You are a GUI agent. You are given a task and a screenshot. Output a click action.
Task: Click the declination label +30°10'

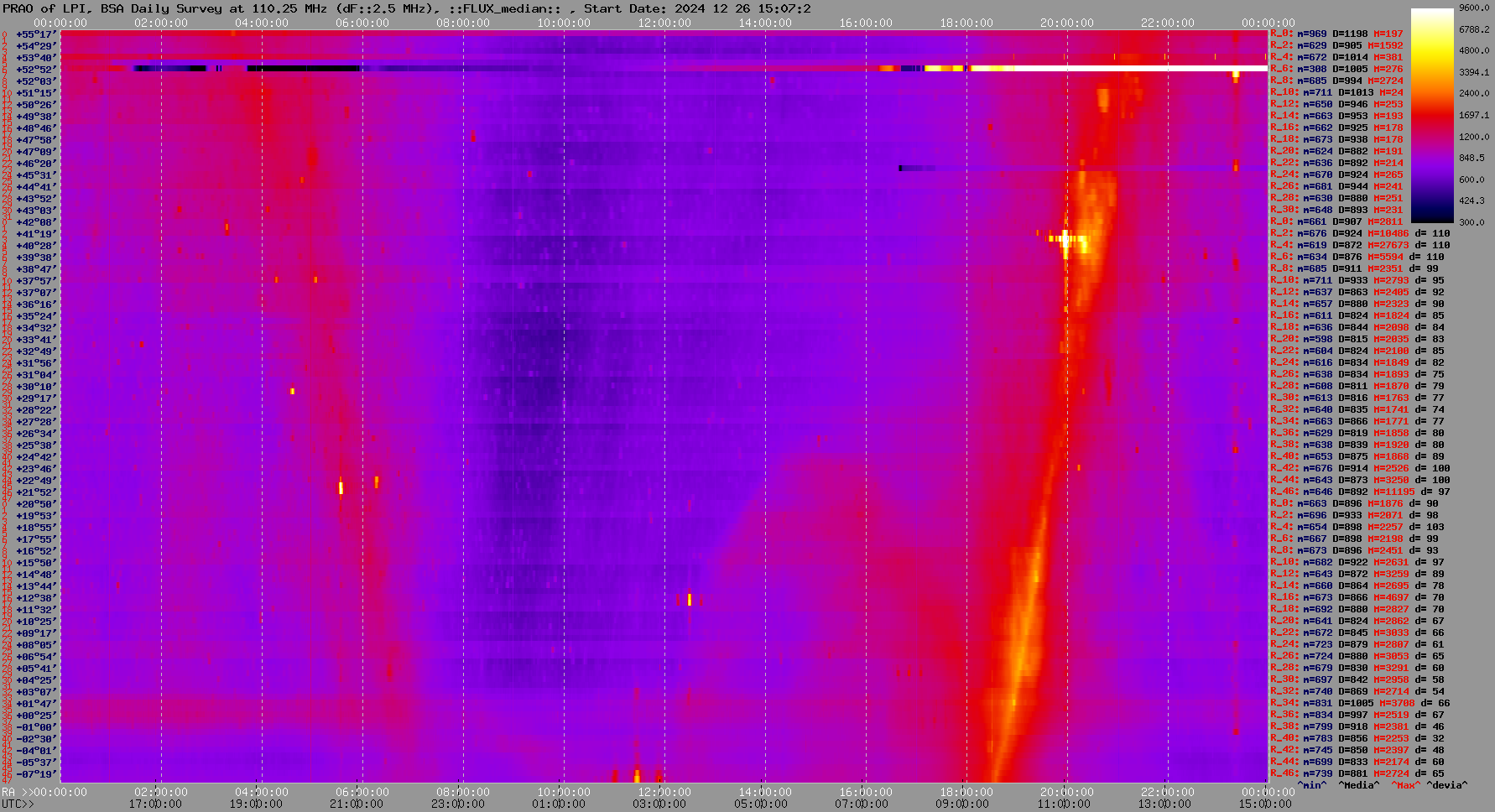pos(35,387)
